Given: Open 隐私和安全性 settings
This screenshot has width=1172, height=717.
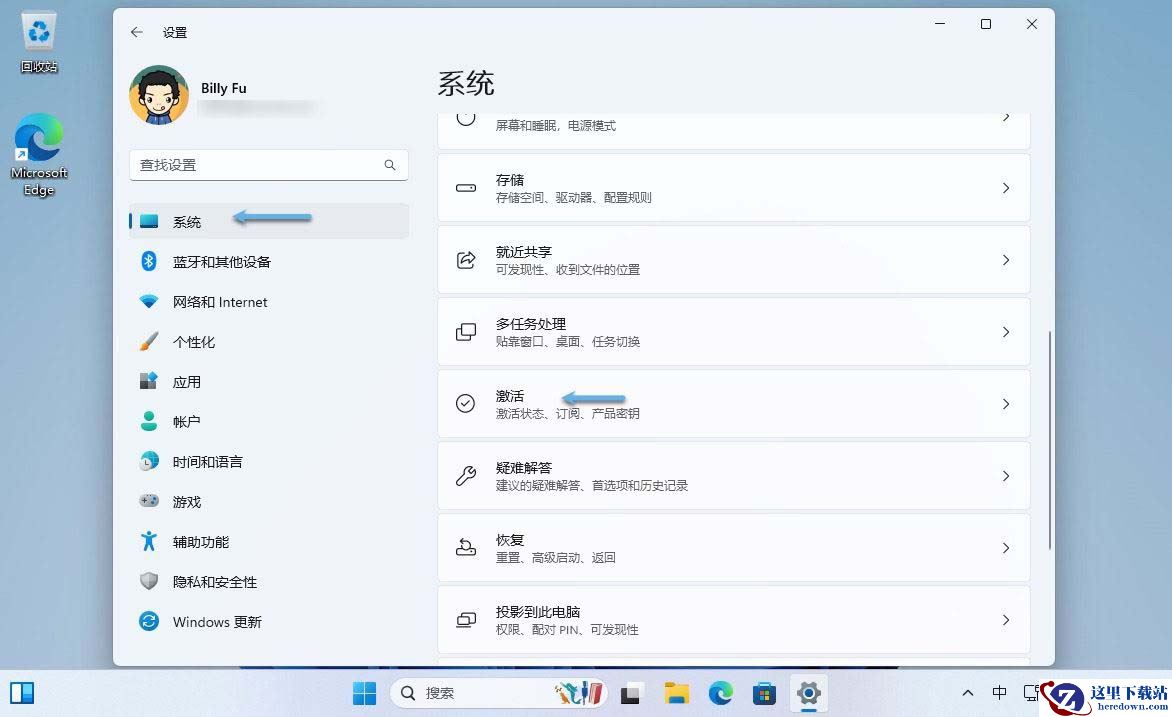Looking at the screenshot, I should tap(269, 582).
